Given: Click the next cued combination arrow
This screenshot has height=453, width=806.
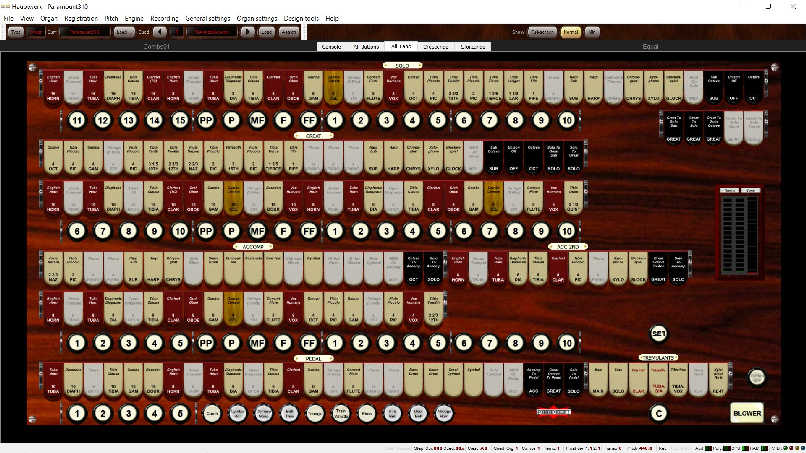Looking at the screenshot, I should (247, 32).
